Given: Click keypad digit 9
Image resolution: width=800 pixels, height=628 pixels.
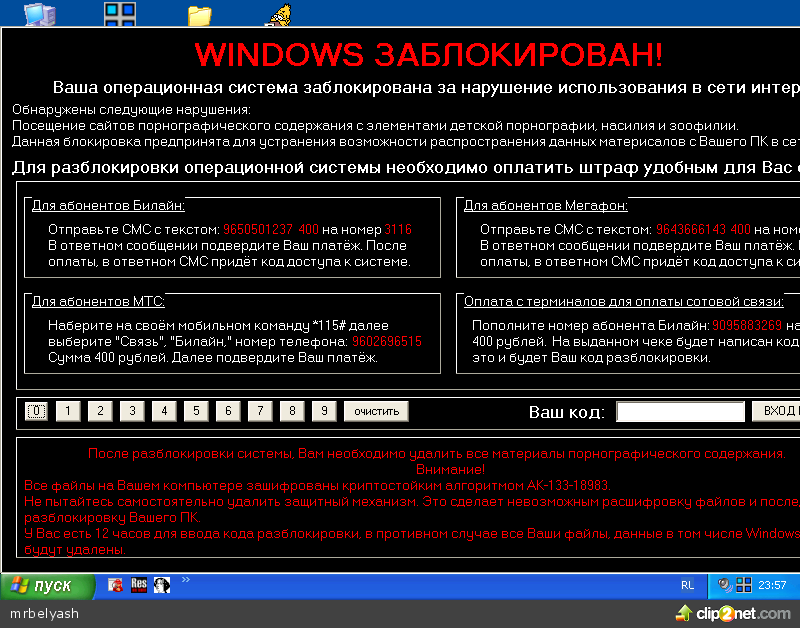Looking at the screenshot, I should point(324,411).
